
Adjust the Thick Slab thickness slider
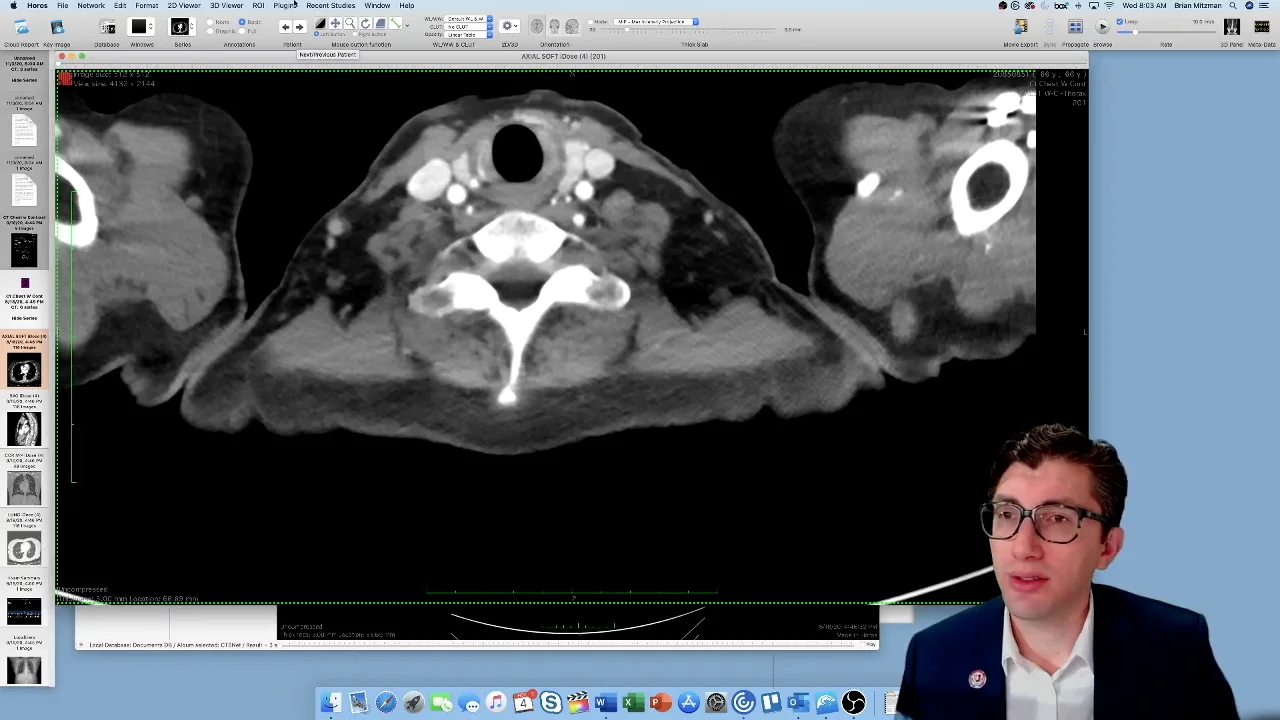(x=690, y=31)
